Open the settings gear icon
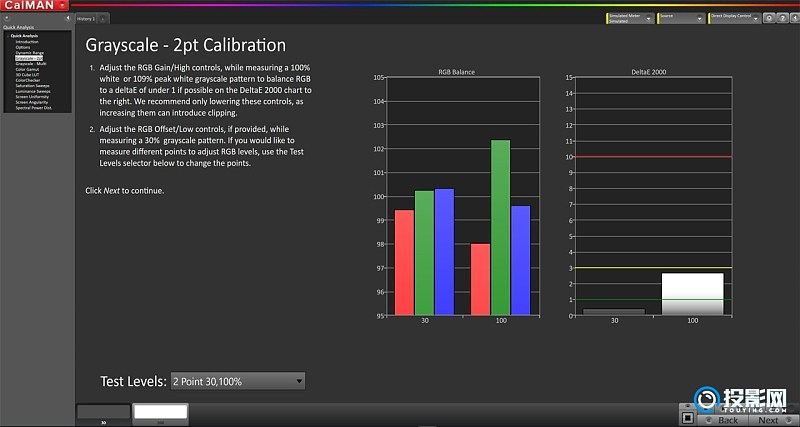This screenshot has width=800, height=427. point(769,18)
